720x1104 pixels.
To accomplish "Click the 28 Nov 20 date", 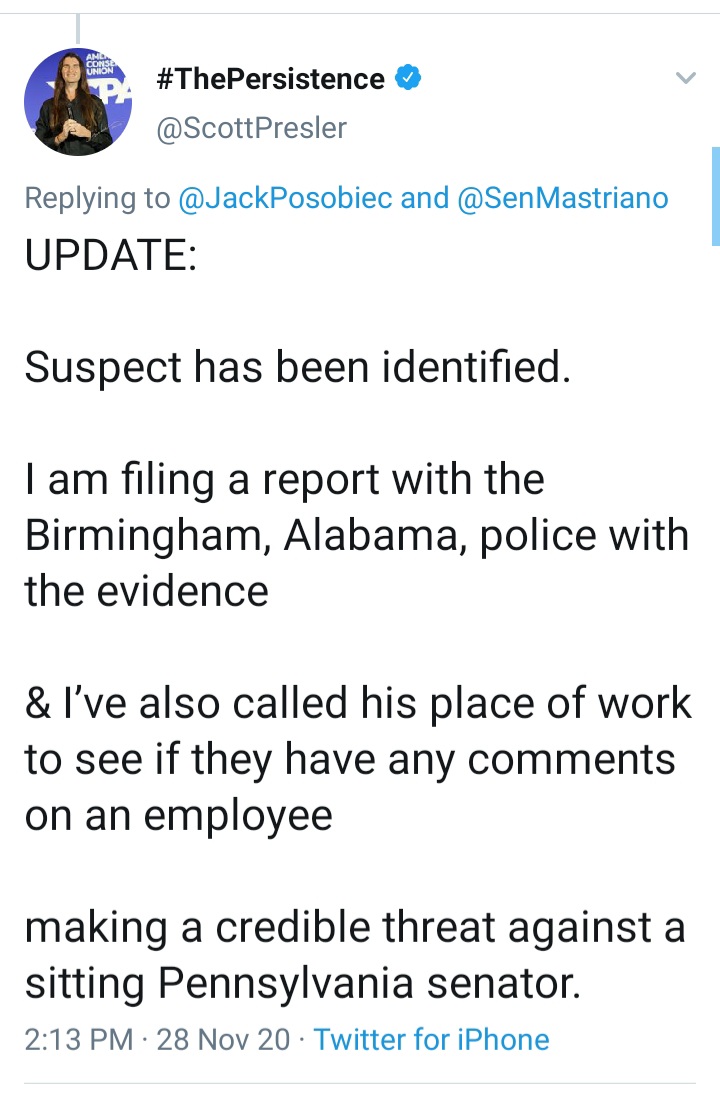I will 223,1039.
